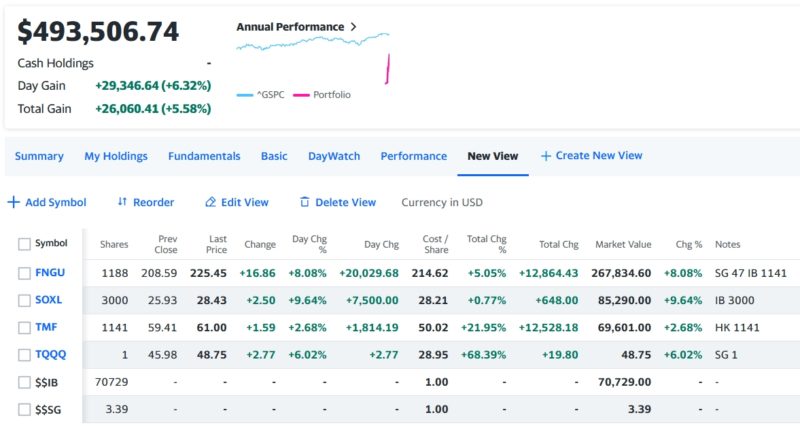Switch to the My Holdings tab
This screenshot has height=432, width=800.
click(115, 156)
